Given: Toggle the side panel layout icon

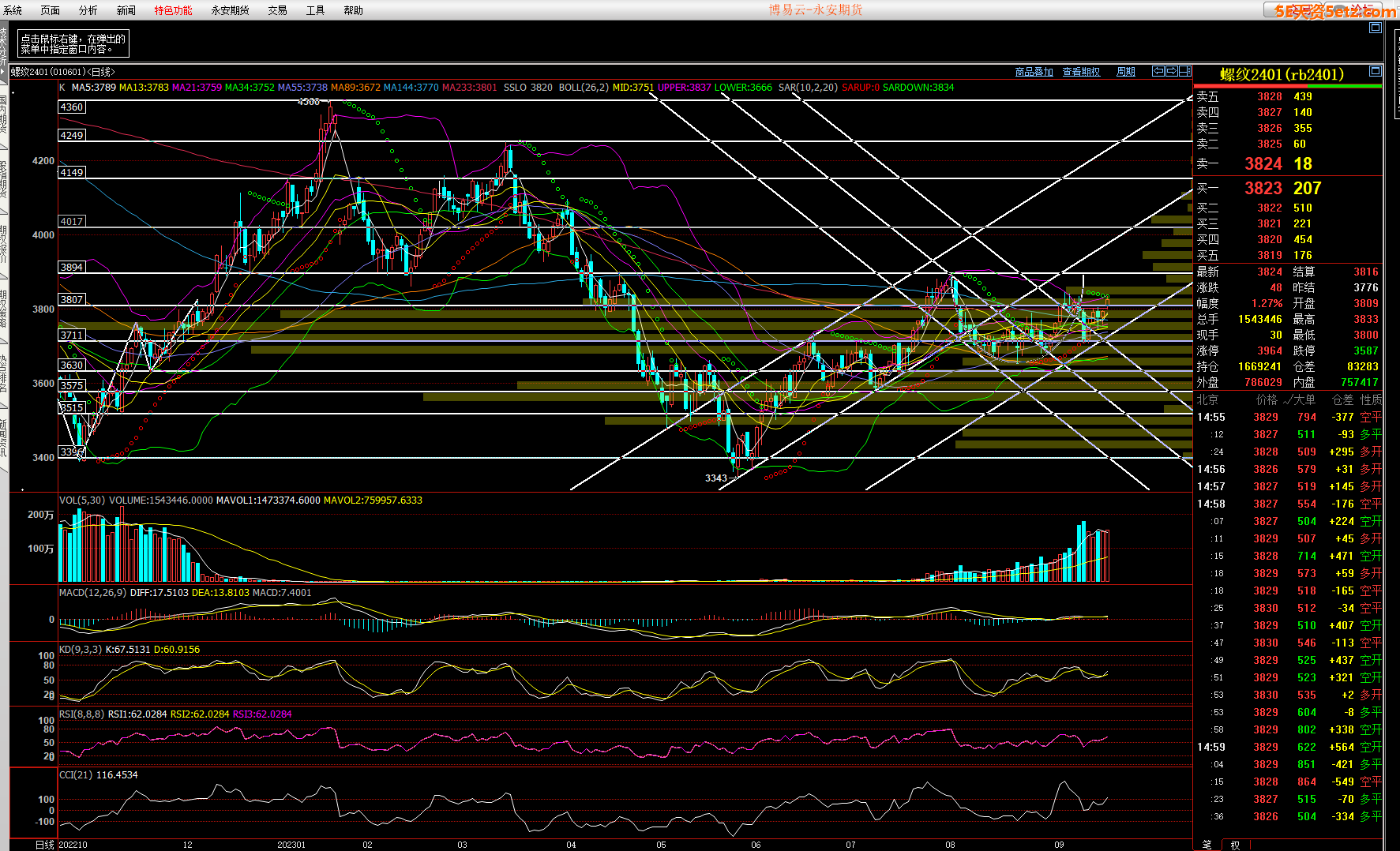Looking at the screenshot, I should point(1185,71).
